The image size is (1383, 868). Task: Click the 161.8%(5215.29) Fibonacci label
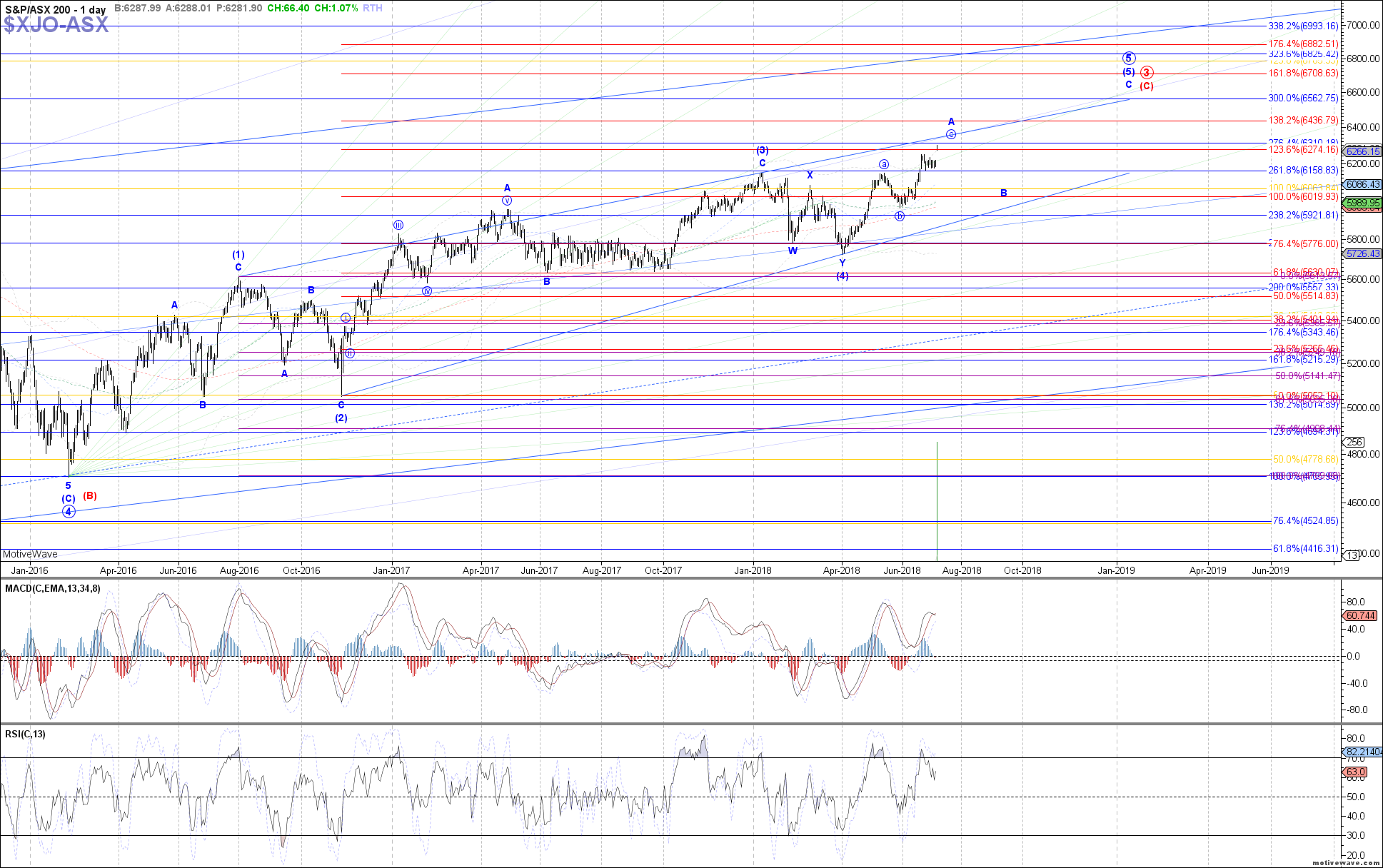[x=1303, y=360]
